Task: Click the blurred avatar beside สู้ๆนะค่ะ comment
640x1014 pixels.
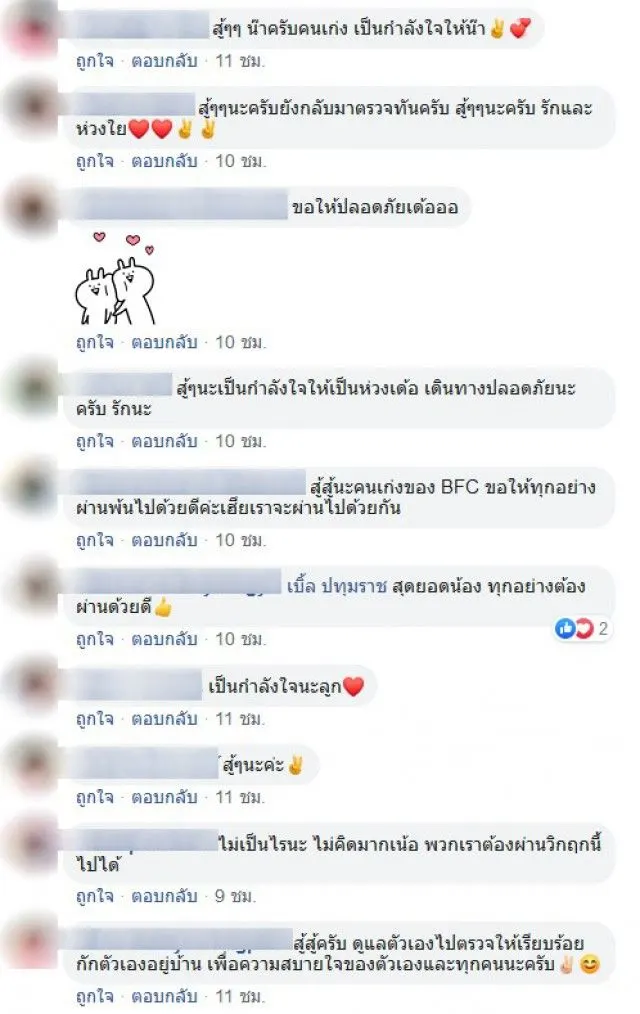Action: [x=32, y=765]
